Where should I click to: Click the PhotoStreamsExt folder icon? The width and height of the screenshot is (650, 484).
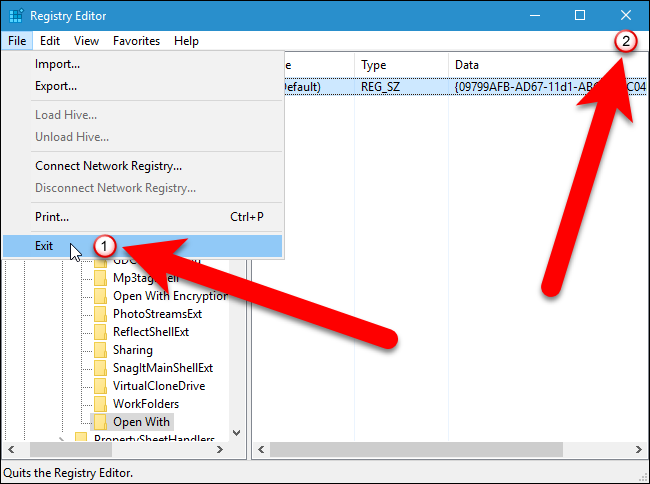(x=100, y=314)
